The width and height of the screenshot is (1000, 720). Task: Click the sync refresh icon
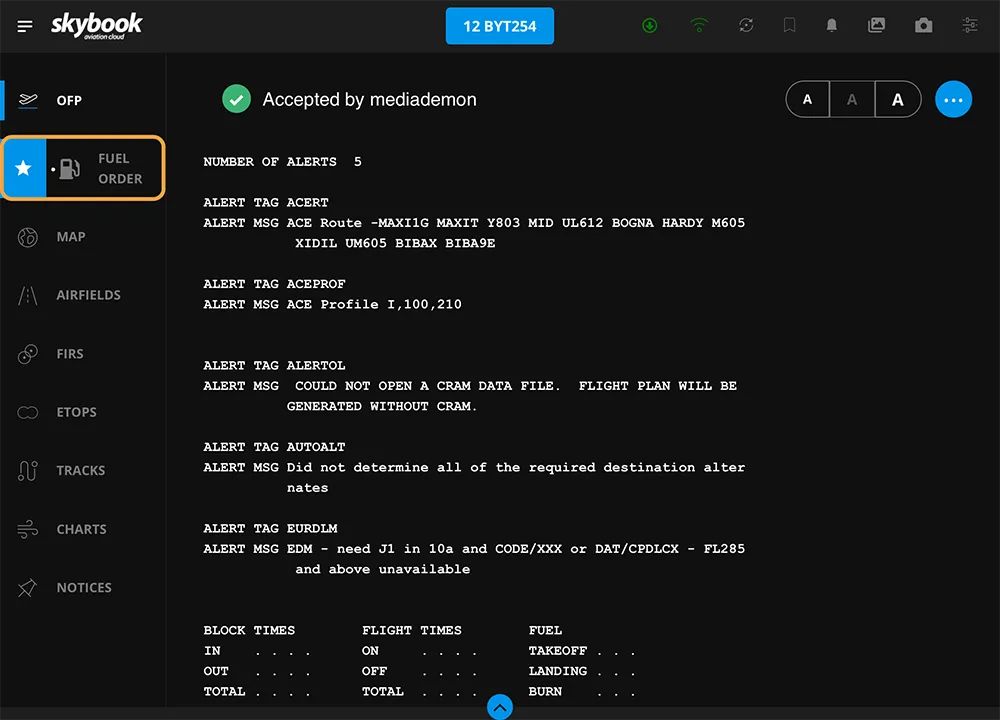click(746, 26)
